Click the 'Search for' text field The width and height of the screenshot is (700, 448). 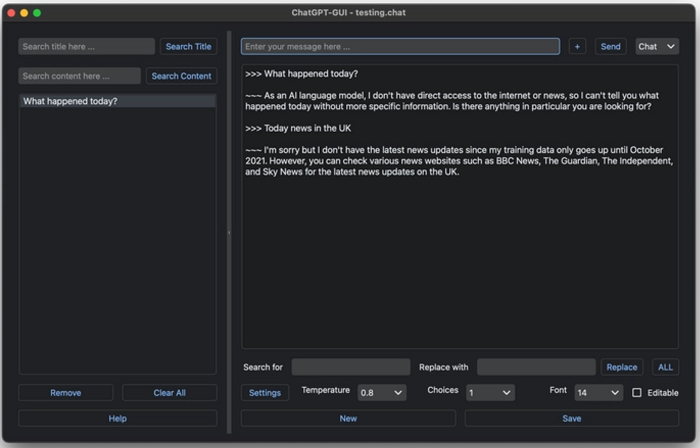click(351, 367)
